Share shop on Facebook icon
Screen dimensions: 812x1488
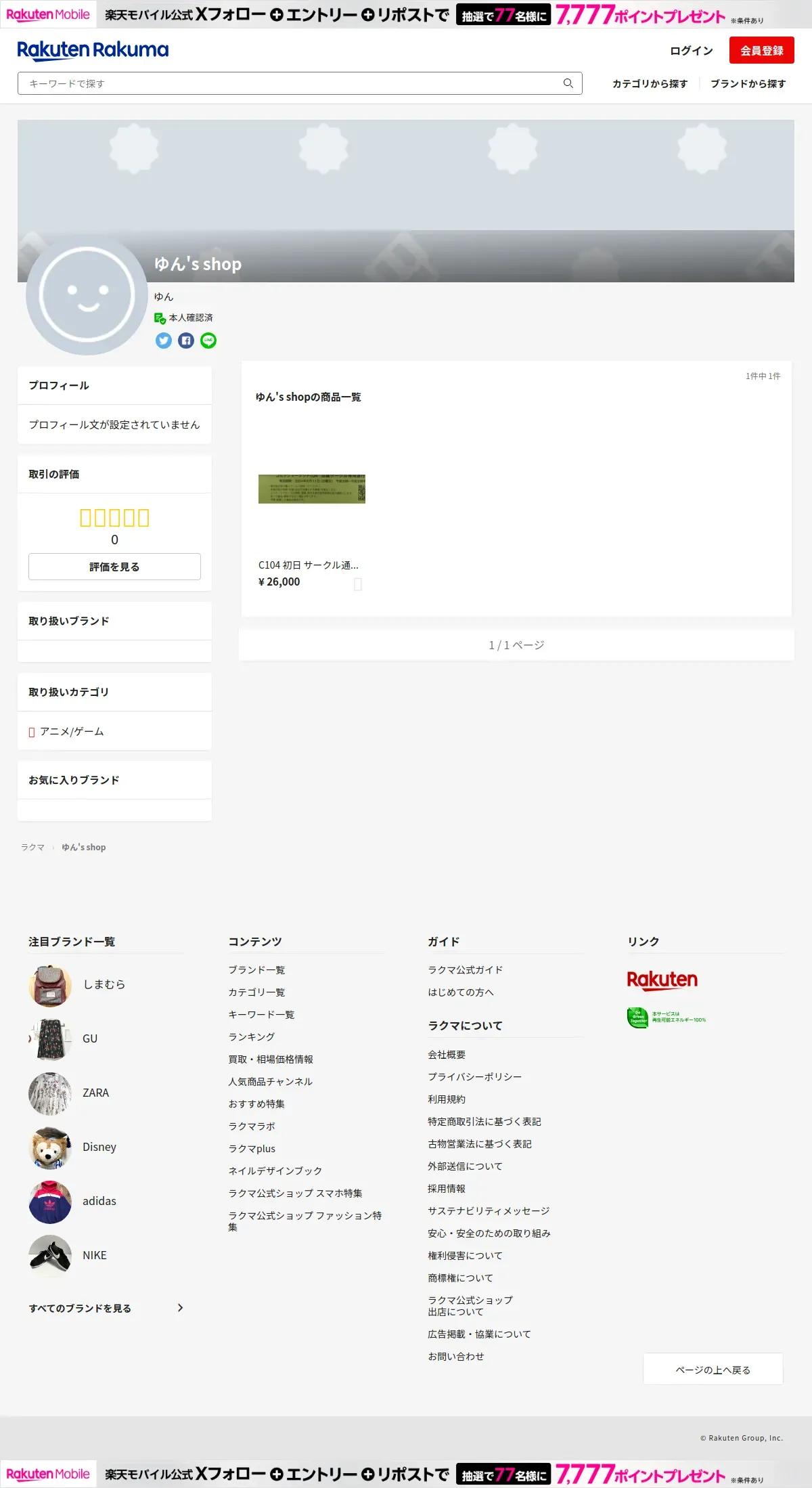point(186,341)
